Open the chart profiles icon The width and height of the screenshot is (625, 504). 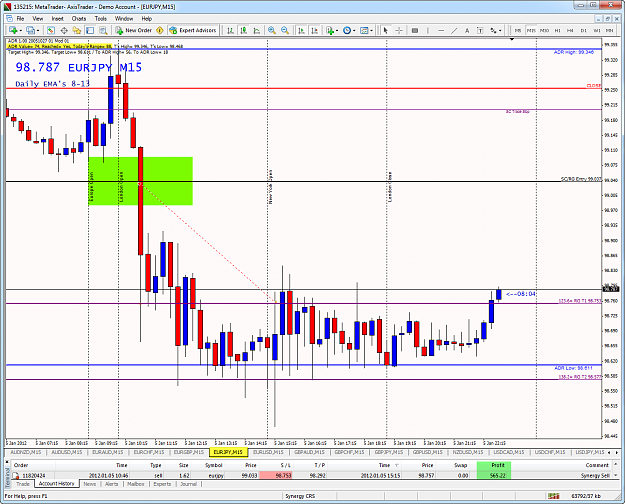pos(30,30)
